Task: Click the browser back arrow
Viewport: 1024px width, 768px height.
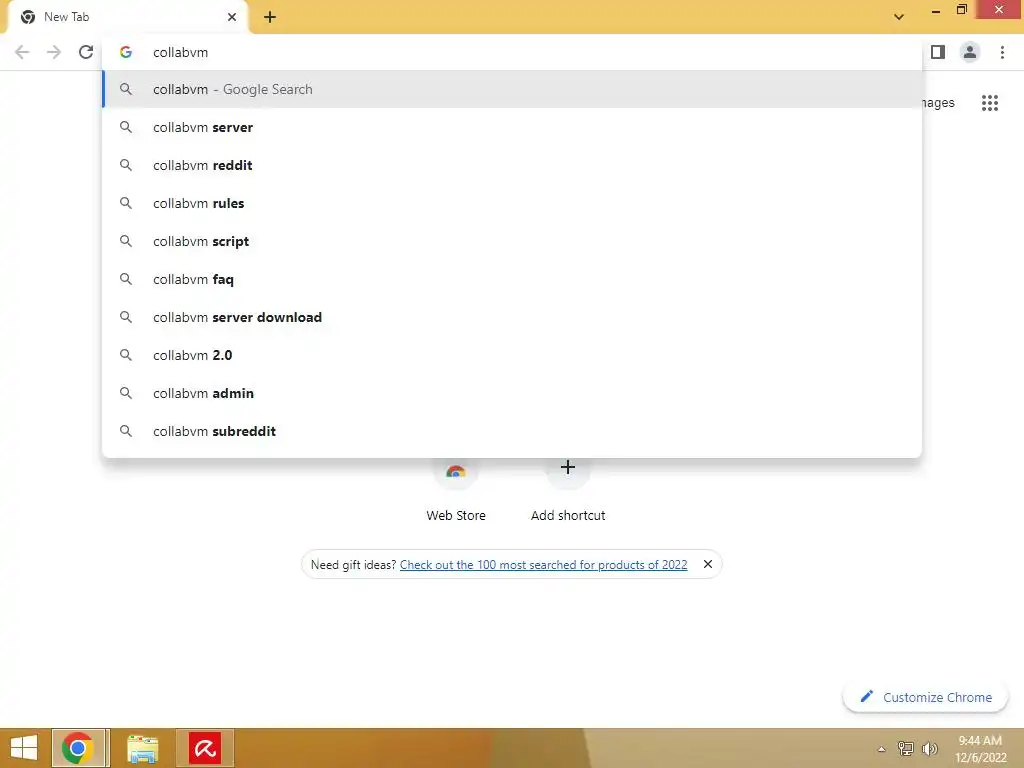Action: [x=22, y=52]
